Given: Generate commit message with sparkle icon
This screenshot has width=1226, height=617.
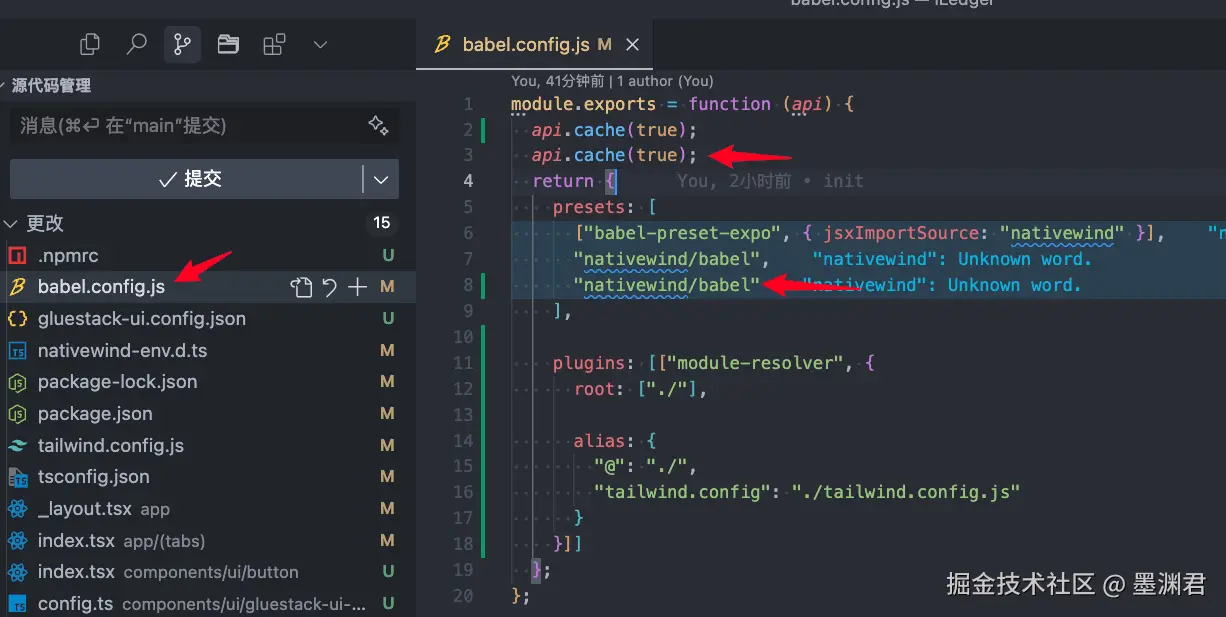Looking at the screenshot, I should [x=378, y=125].
